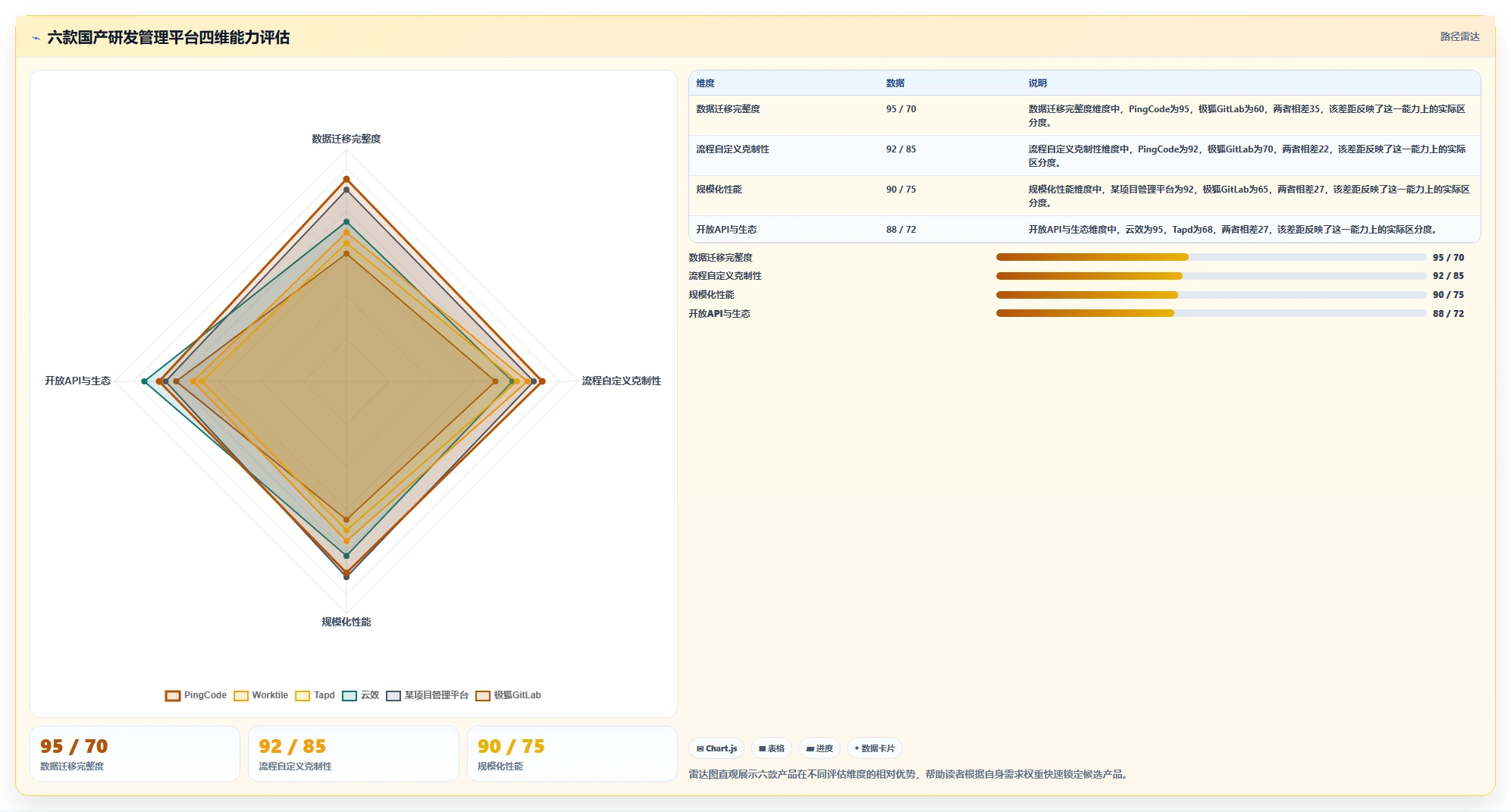Click the Chart.js tag chip
Viewport: 1511px width, 812px height.
[x=716, y=748]
